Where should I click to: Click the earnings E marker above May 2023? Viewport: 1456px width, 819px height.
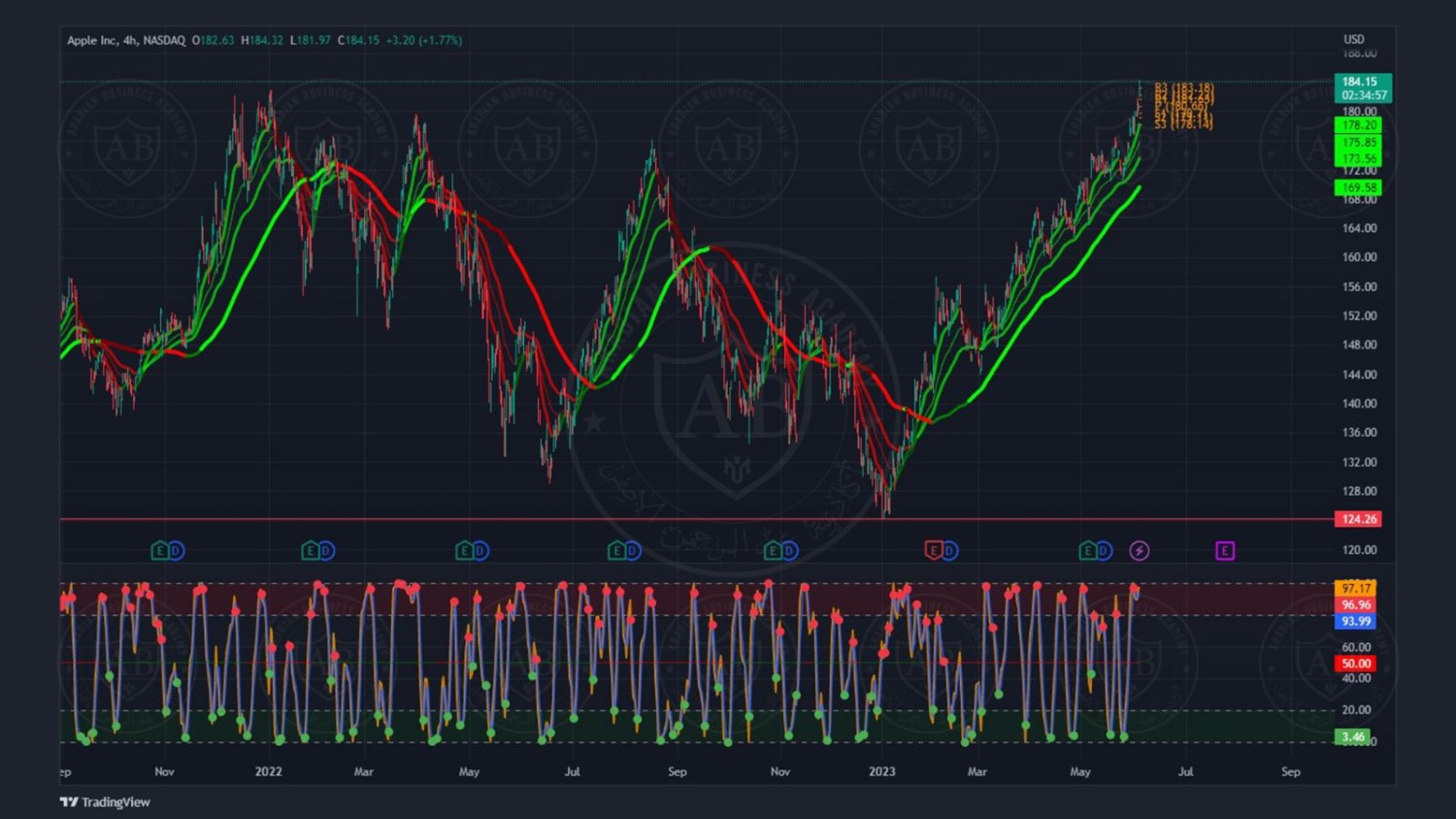(x=1088, y=551)
